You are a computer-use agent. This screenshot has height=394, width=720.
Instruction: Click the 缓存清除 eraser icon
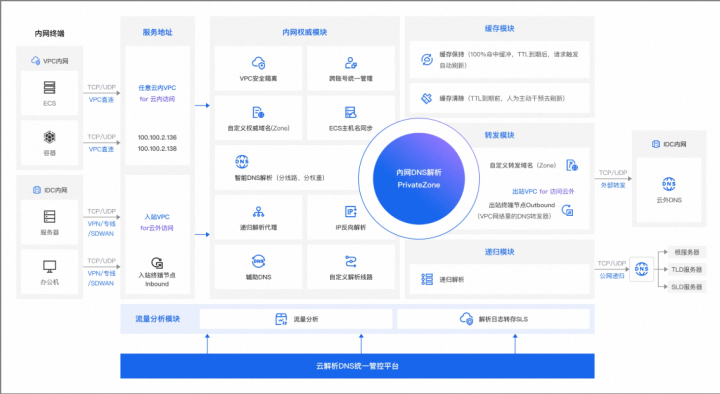coord(427,98)
